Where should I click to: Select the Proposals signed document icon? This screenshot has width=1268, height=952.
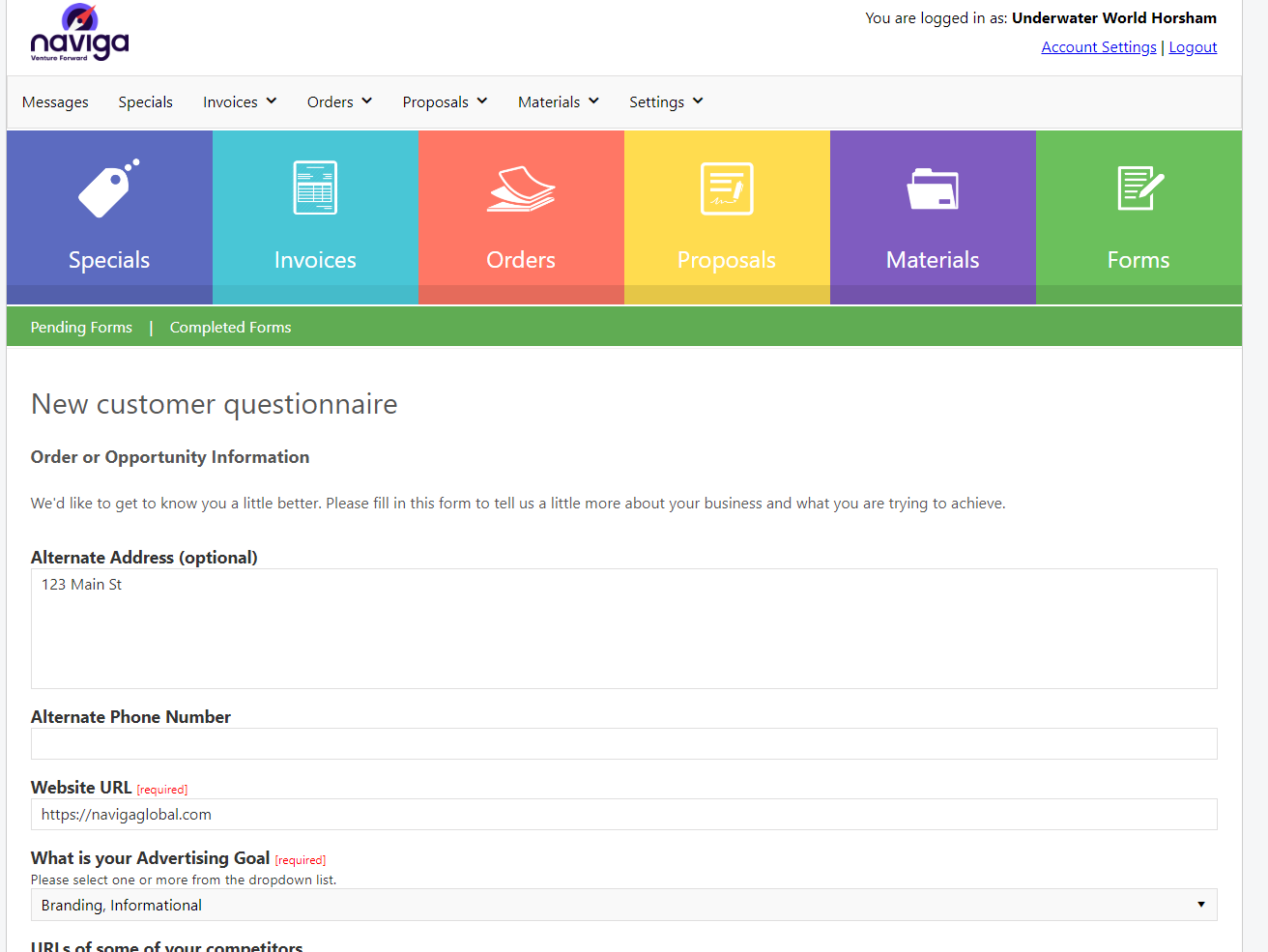pos(727,188)
